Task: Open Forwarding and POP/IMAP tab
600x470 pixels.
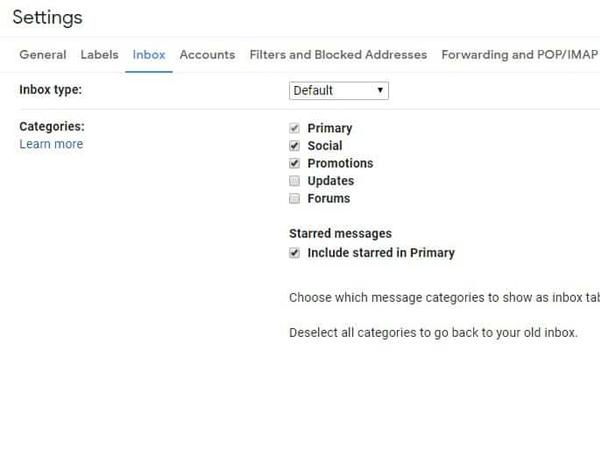Action: tap(520, 55)
